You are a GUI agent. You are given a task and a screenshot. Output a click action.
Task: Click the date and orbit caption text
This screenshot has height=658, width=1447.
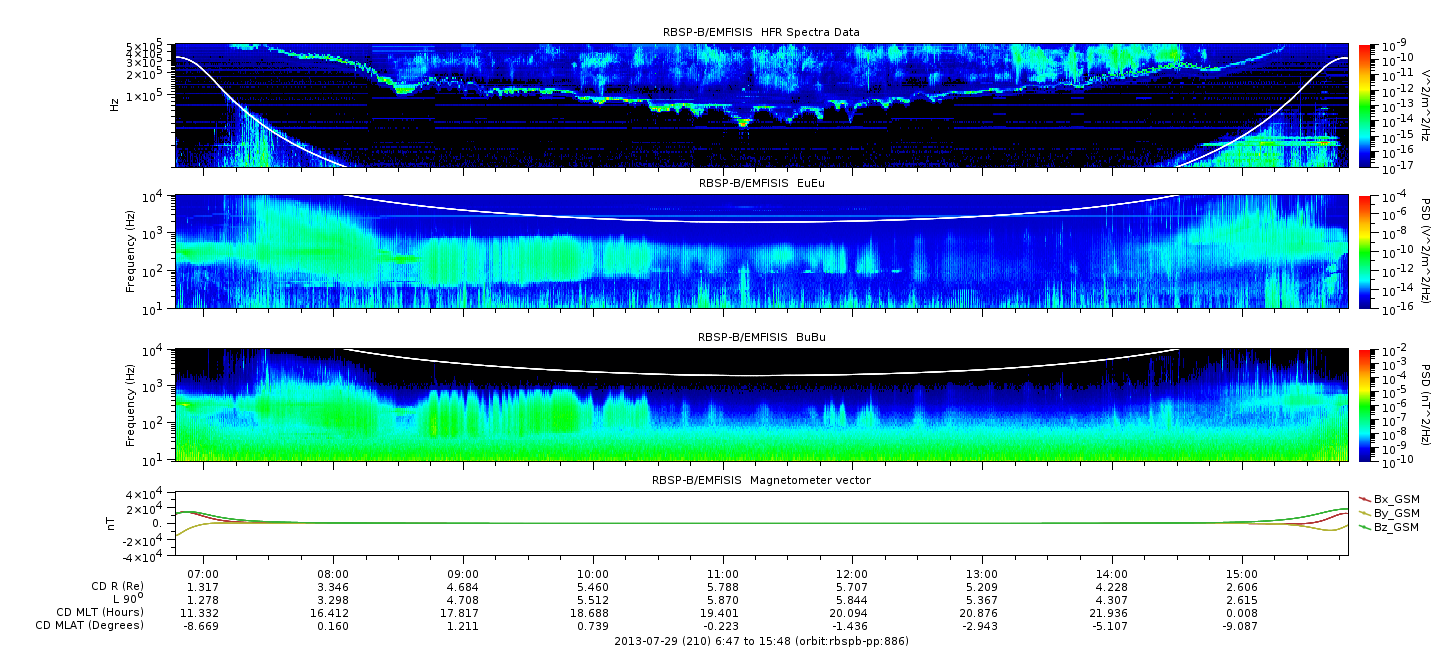[761, 641]
